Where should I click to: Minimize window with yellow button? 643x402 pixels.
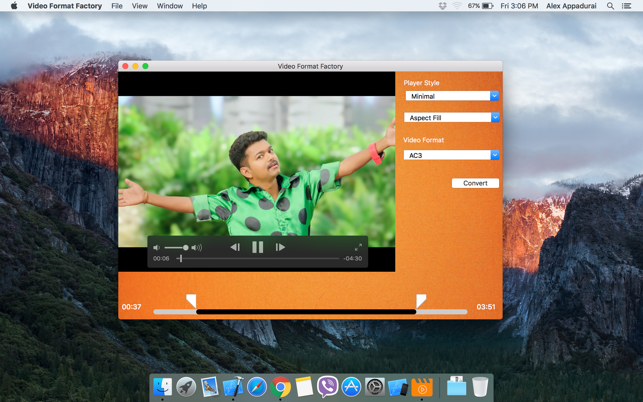[x=135, y=66]
